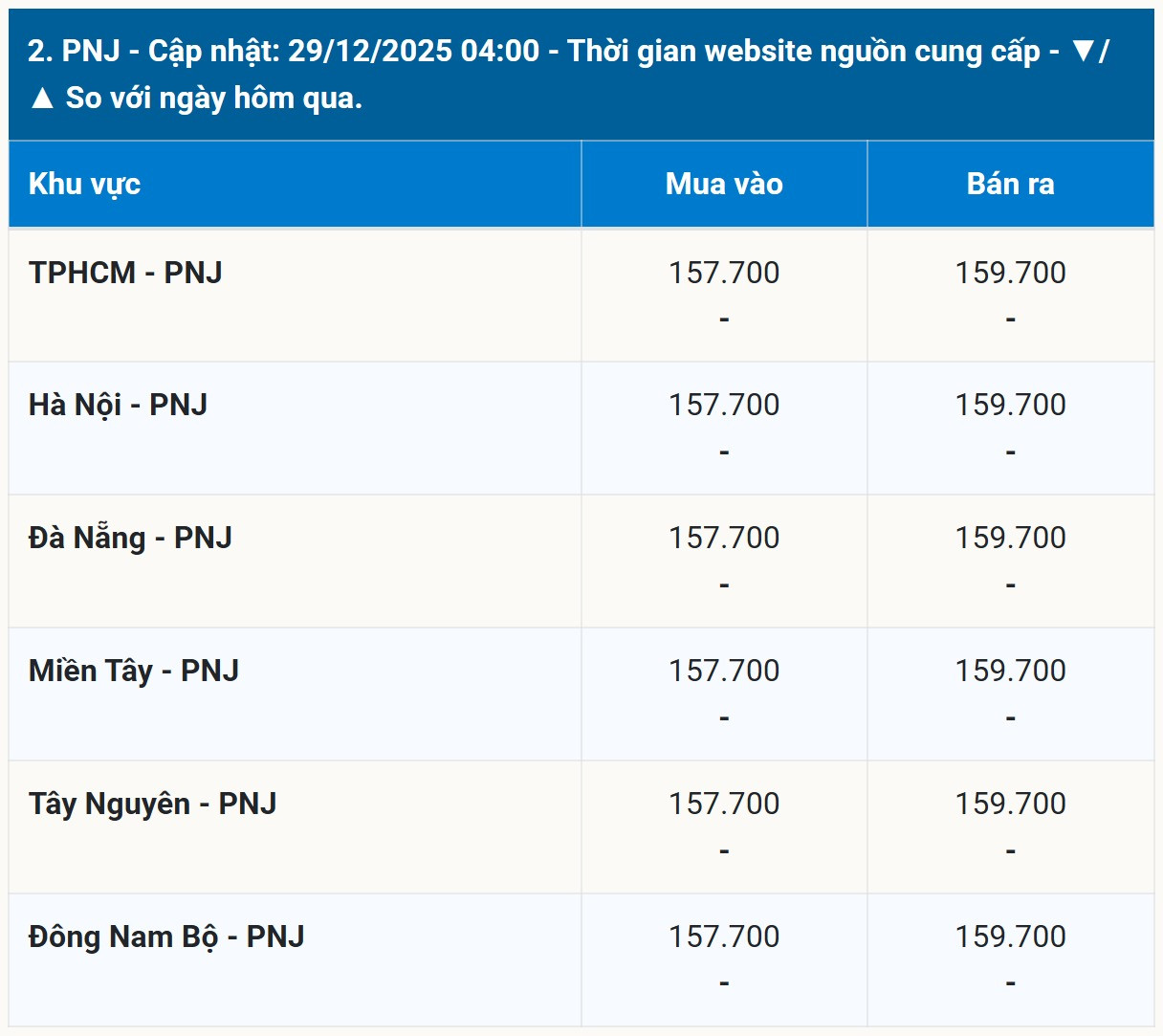Select Hà Nội buy price 157.700
1163x1036 pixels.
[x=724, y=405]
